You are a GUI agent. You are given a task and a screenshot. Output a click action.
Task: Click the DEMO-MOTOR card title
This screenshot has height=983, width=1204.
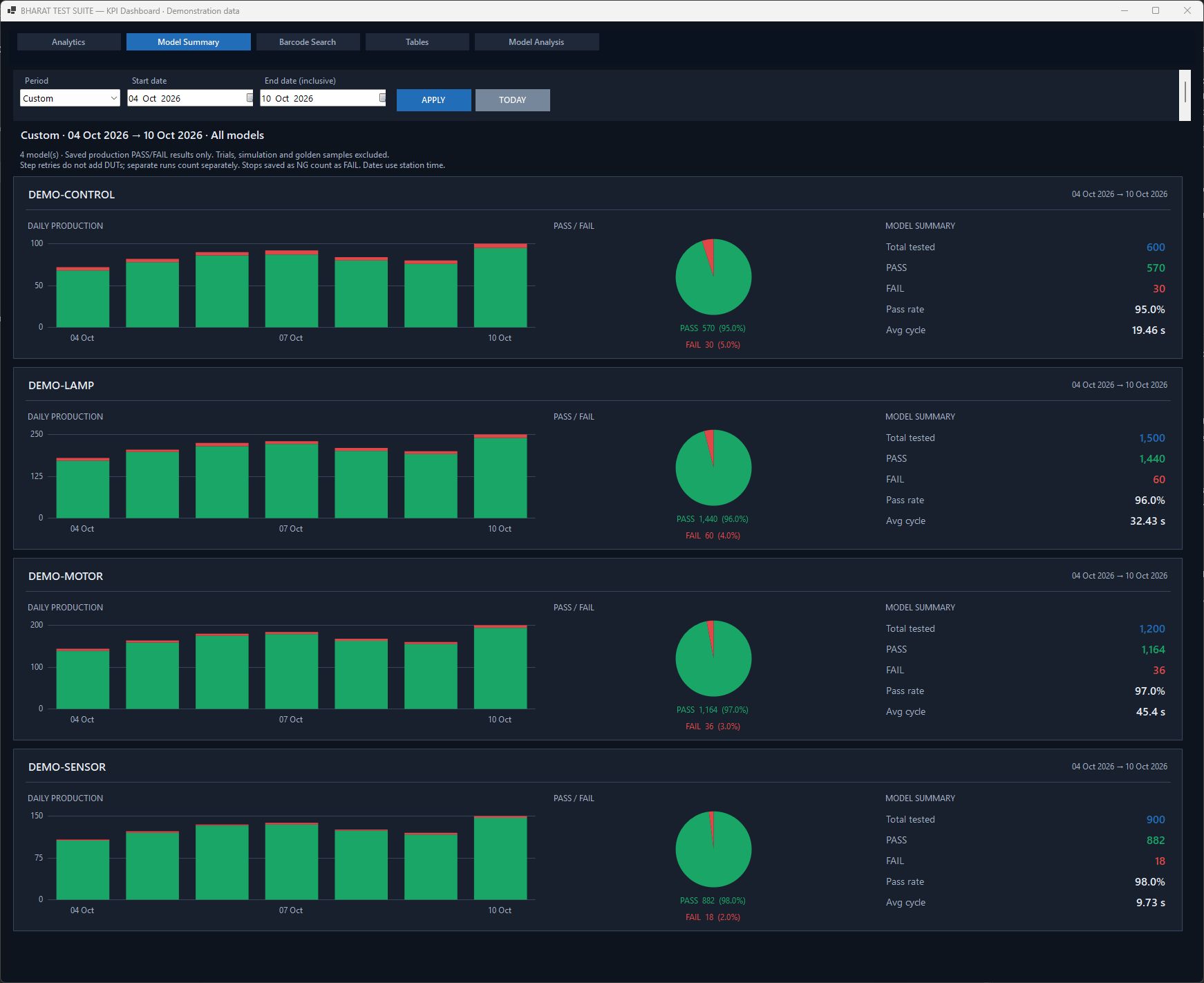coord(66,577)
